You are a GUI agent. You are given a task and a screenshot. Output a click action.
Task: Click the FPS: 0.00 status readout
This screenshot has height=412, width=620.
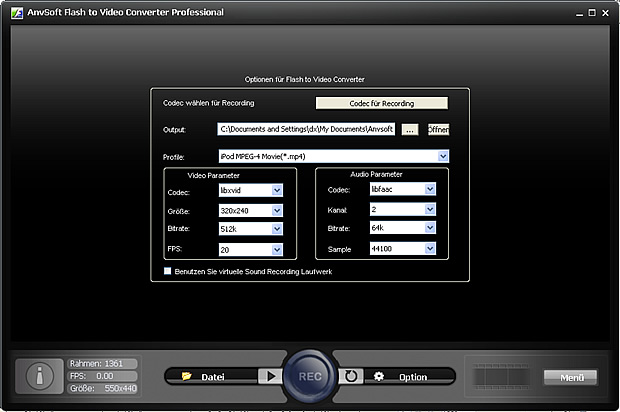tap(91, 376)
